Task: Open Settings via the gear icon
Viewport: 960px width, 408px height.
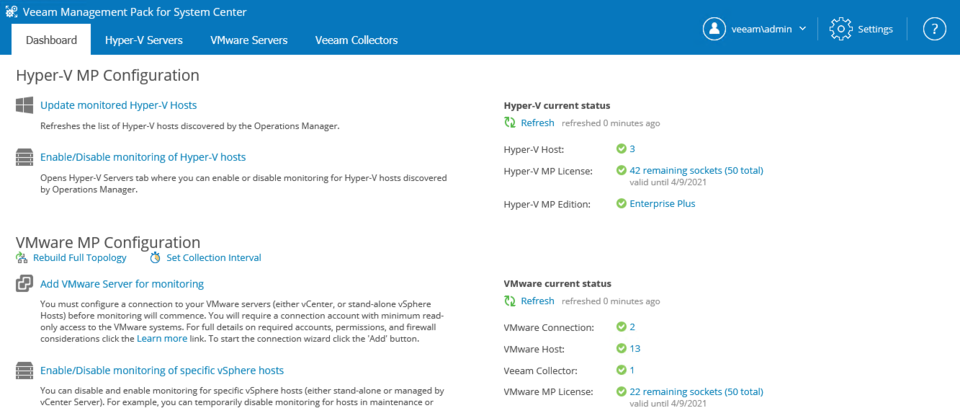Action: point(841,29)
